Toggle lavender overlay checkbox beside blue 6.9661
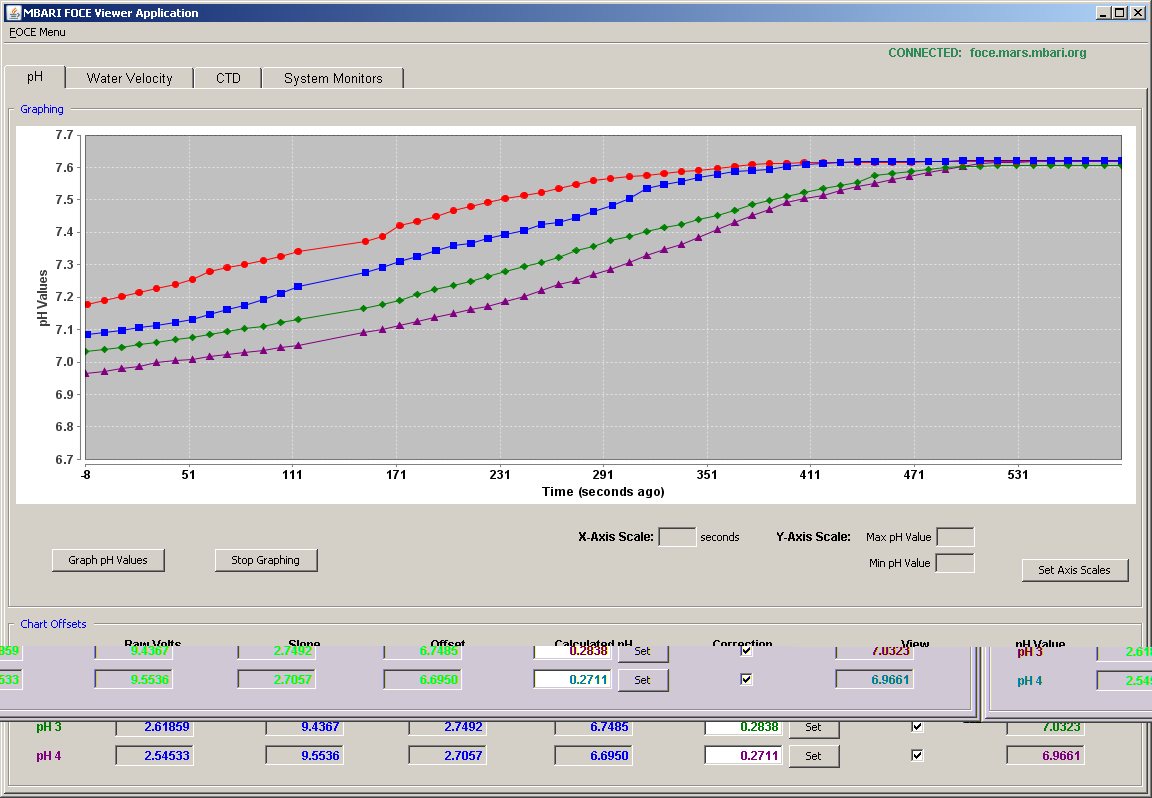This screenshot has width=1152, height=798. [x=746, y=680]
